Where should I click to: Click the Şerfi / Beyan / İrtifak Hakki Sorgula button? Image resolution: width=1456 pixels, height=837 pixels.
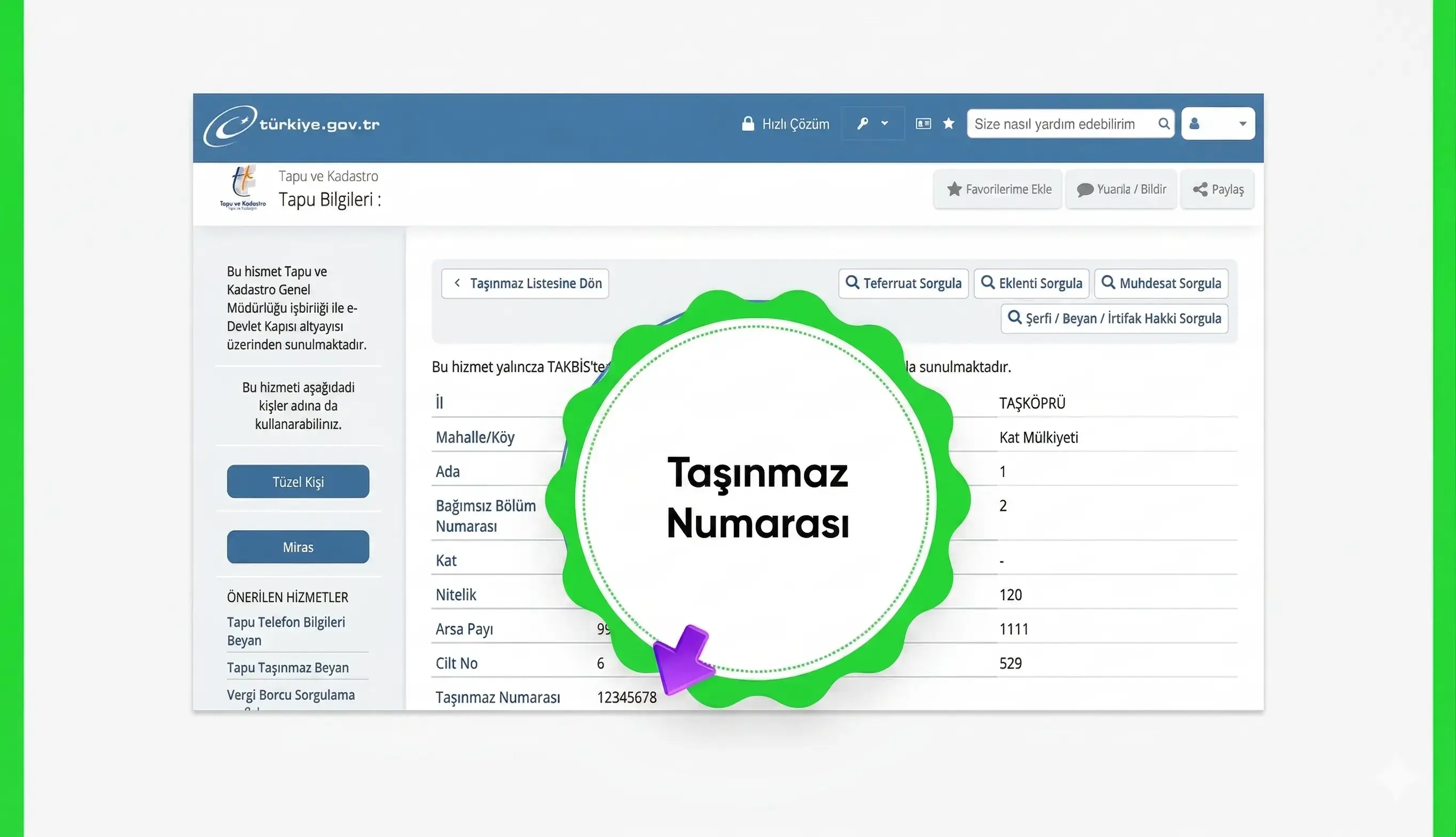click(x=1114, y=319)
